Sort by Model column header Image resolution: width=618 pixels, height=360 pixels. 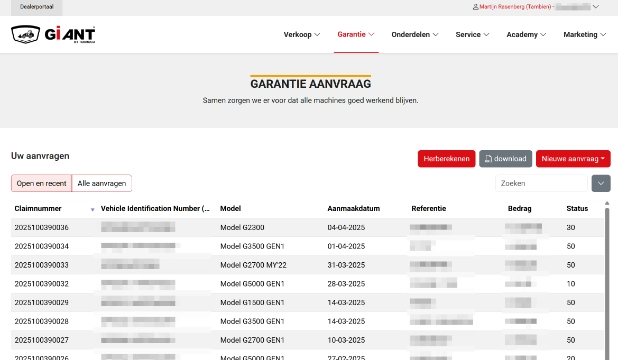[x=231, y=209]
